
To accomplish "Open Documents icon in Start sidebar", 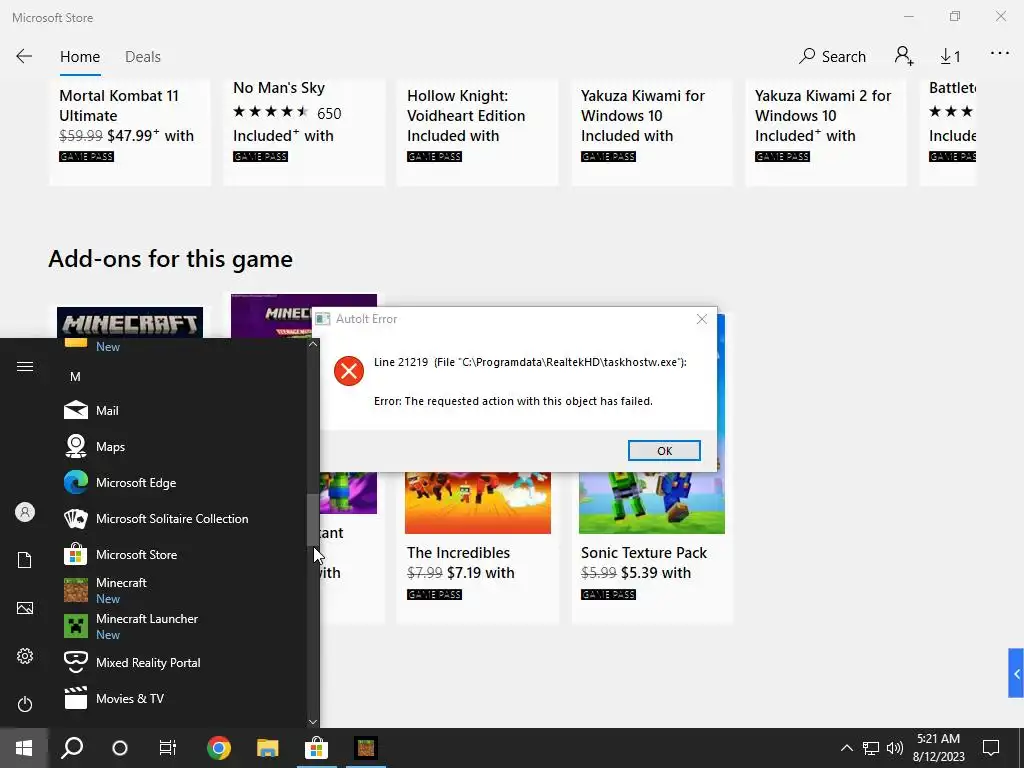I will (25, 560).
